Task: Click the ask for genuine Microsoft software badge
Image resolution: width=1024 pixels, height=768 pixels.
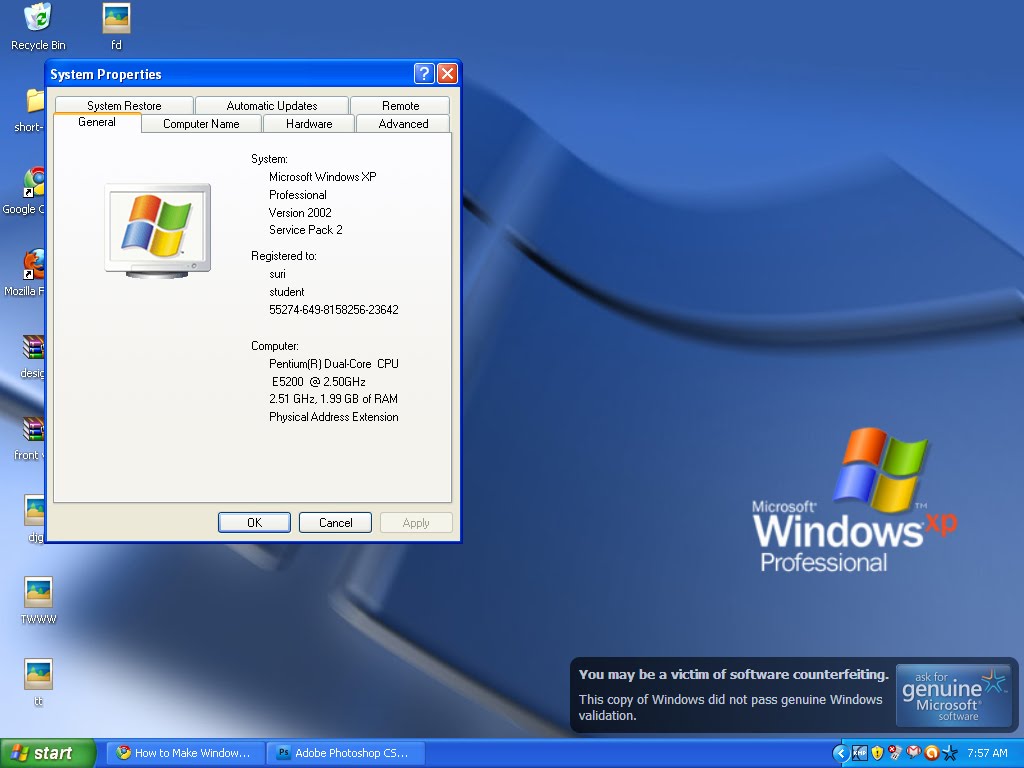Action: click(954, 696)
